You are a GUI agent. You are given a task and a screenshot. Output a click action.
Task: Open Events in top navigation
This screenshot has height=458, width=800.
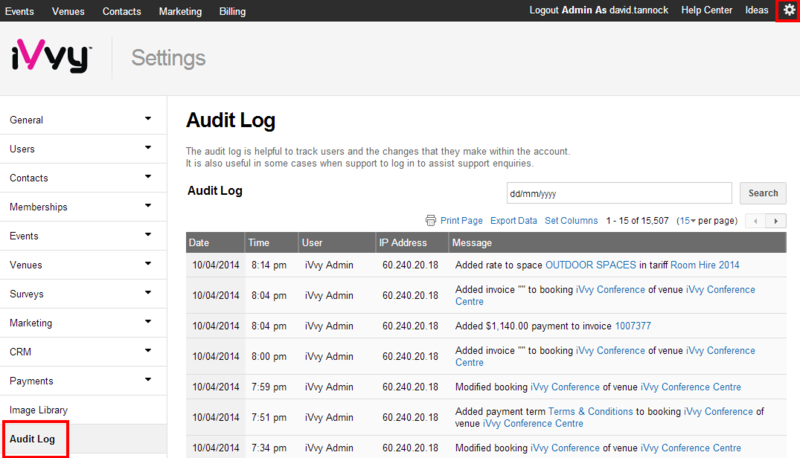pyautogui.click(x=19, y=11)
